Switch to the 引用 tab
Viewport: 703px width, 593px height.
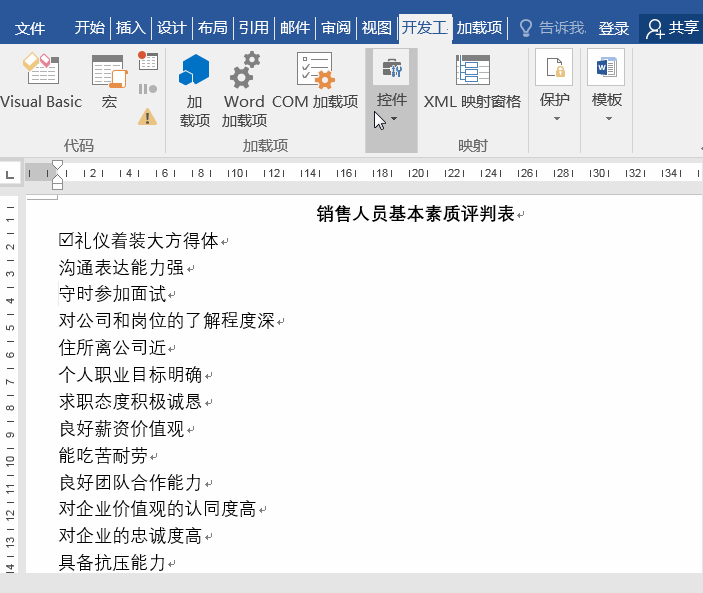tap(253, 28)
